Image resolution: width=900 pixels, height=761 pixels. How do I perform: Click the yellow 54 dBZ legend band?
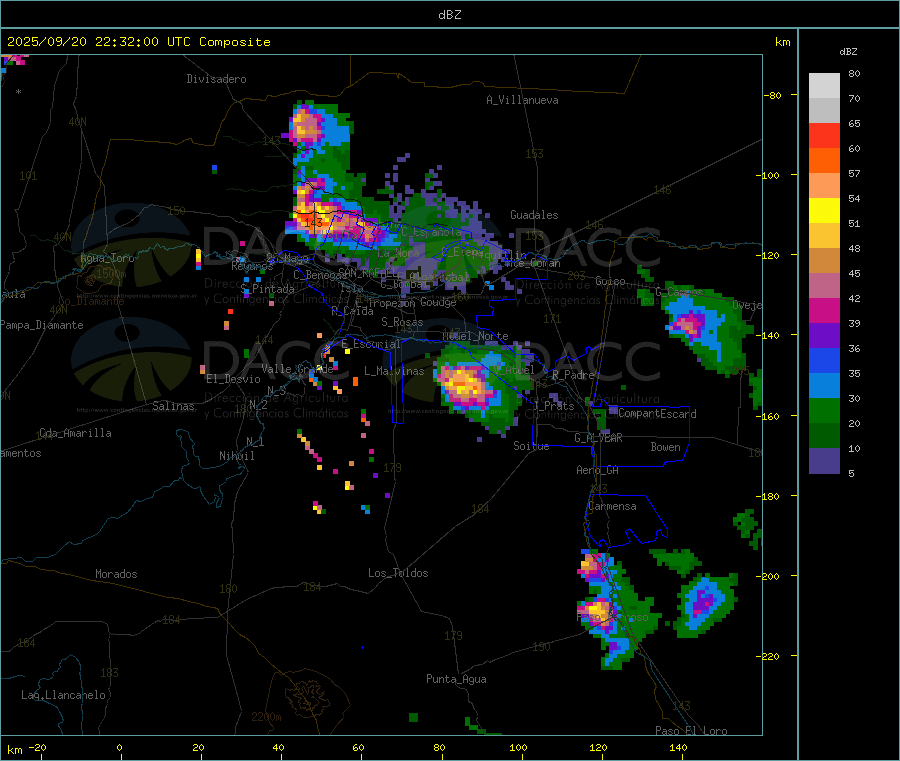pyautogui.click(x=824, y=211)
